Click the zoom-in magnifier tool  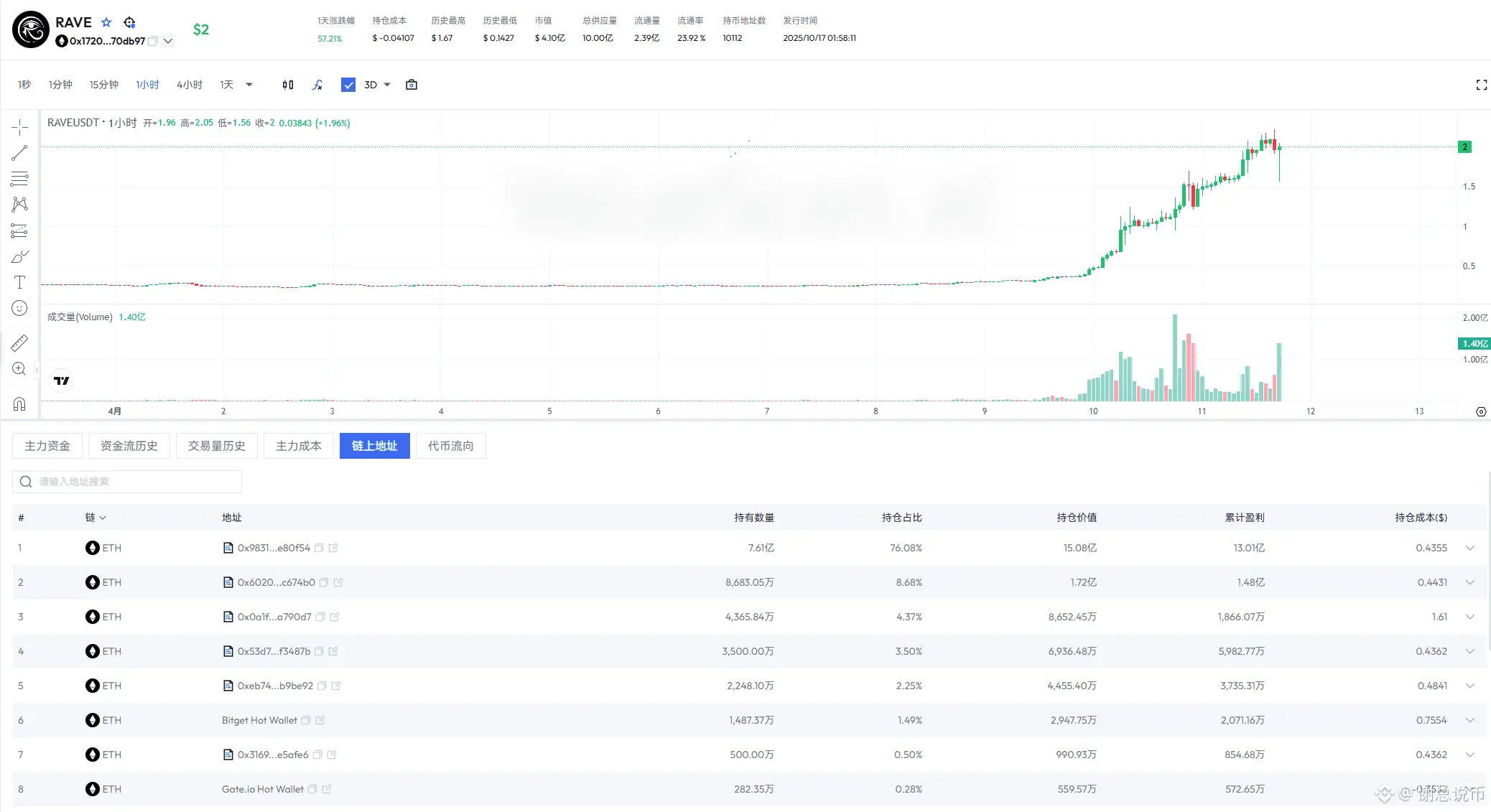[x=19, y=369]
